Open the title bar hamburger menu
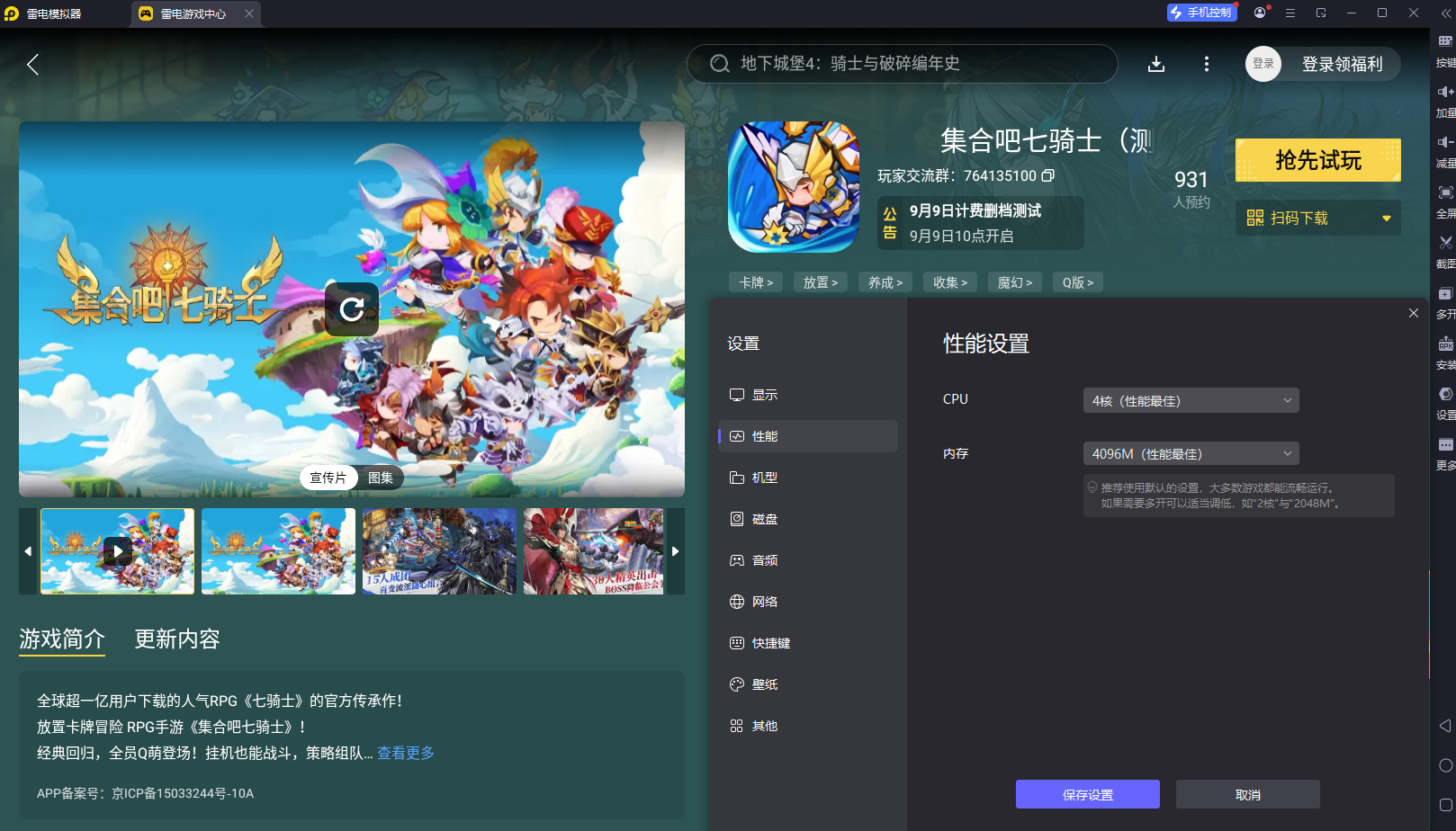 [x=1290, y=13]
